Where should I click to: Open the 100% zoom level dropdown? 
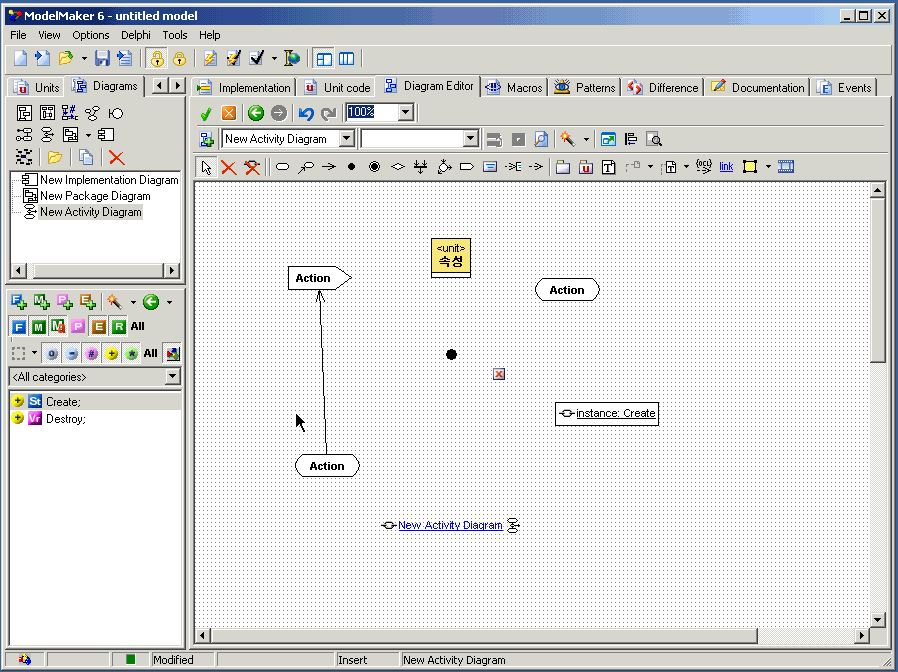coord(405,113)
